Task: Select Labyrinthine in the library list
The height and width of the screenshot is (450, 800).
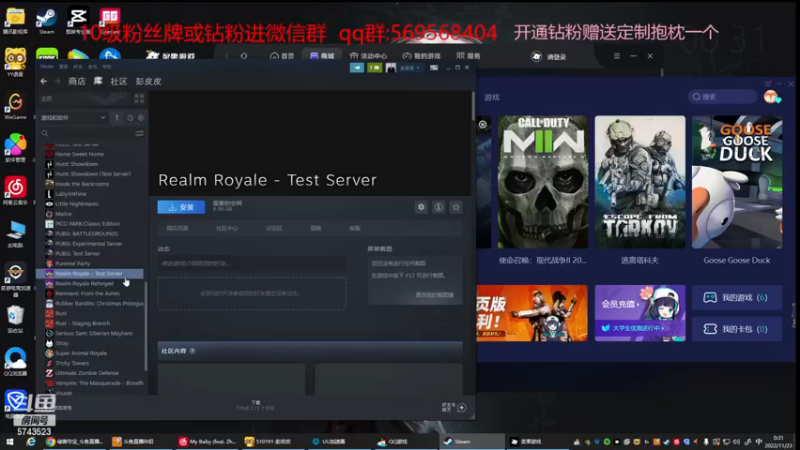Action: [x=71, y=194]
